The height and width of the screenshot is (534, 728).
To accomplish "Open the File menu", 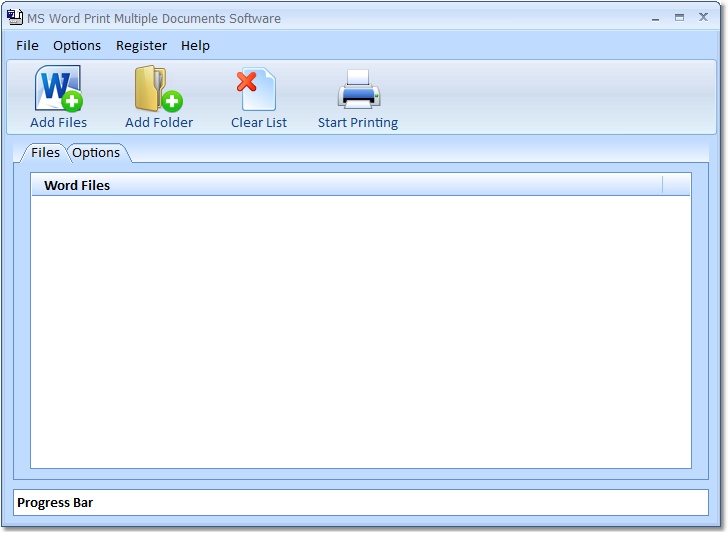I will click(27, 46).
